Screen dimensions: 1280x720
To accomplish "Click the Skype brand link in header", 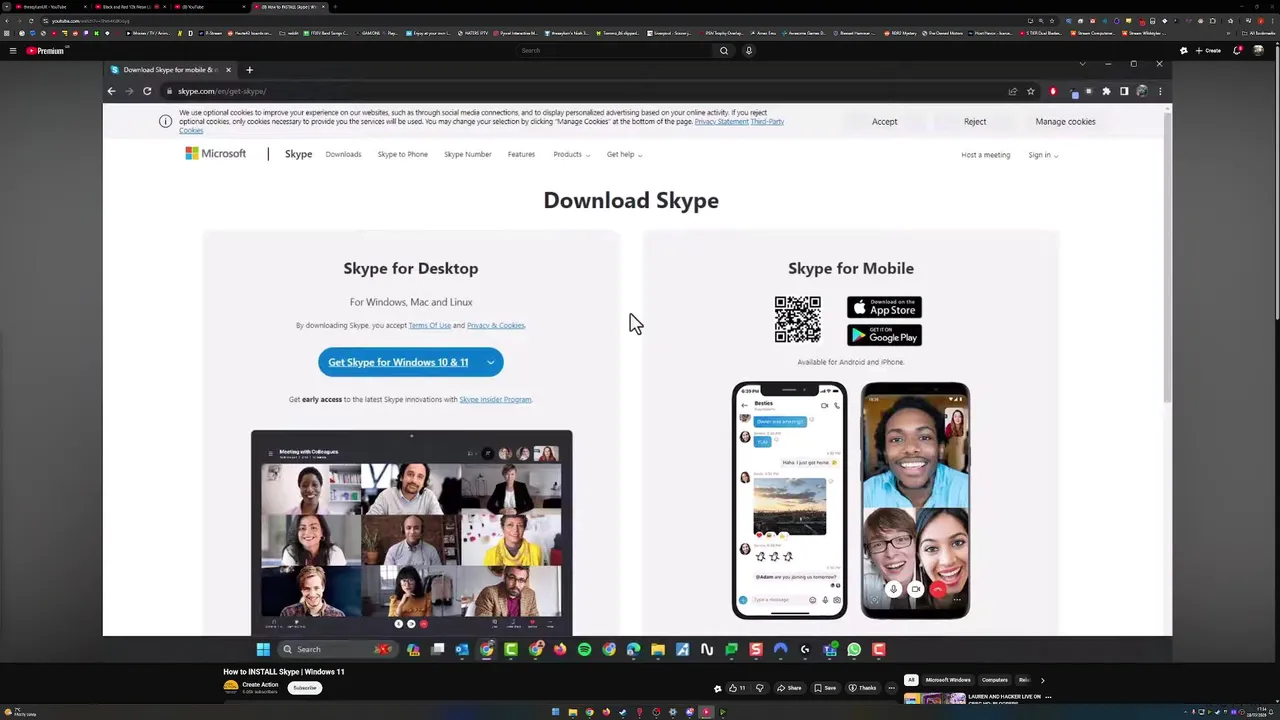I will [x=298, y=154].
